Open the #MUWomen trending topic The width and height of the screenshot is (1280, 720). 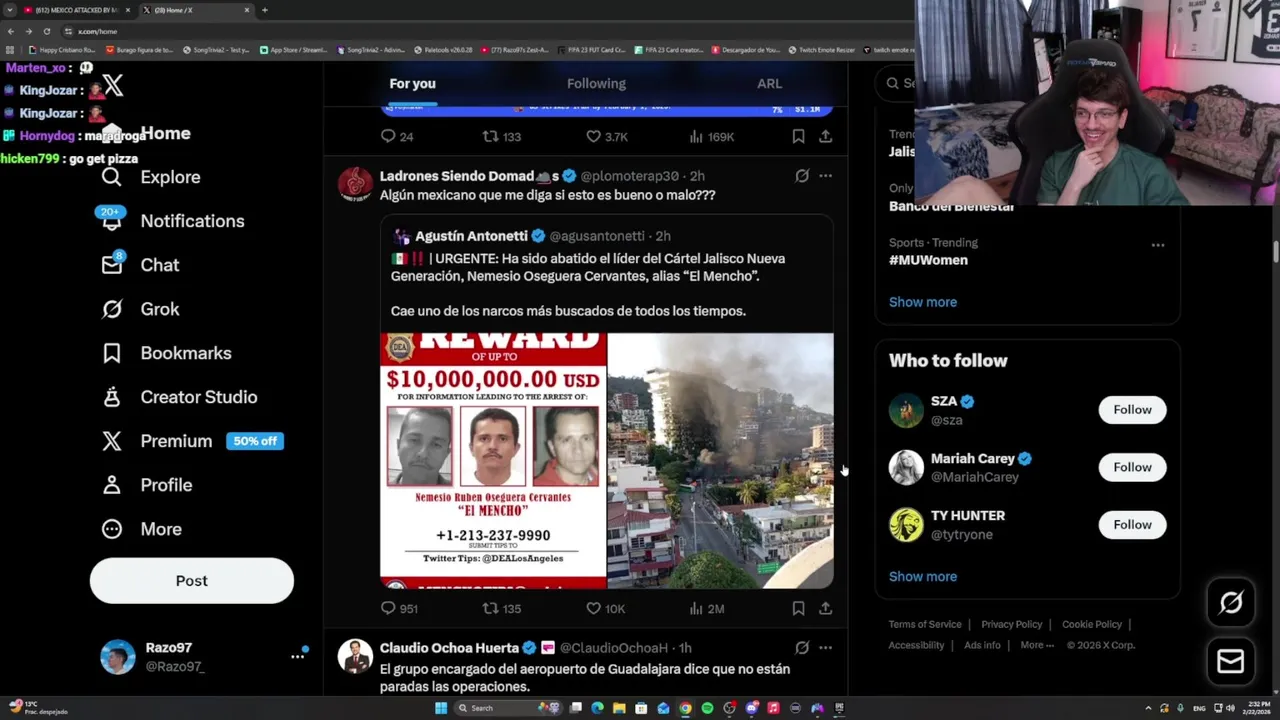click(x=928, y=260)
